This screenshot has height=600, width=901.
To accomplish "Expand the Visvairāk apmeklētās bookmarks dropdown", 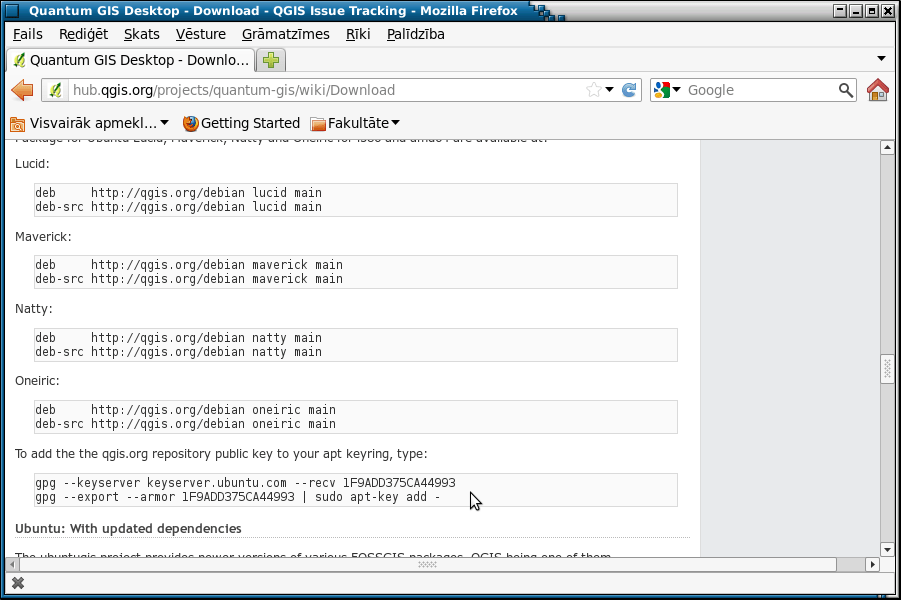I will tap(164, 123).
